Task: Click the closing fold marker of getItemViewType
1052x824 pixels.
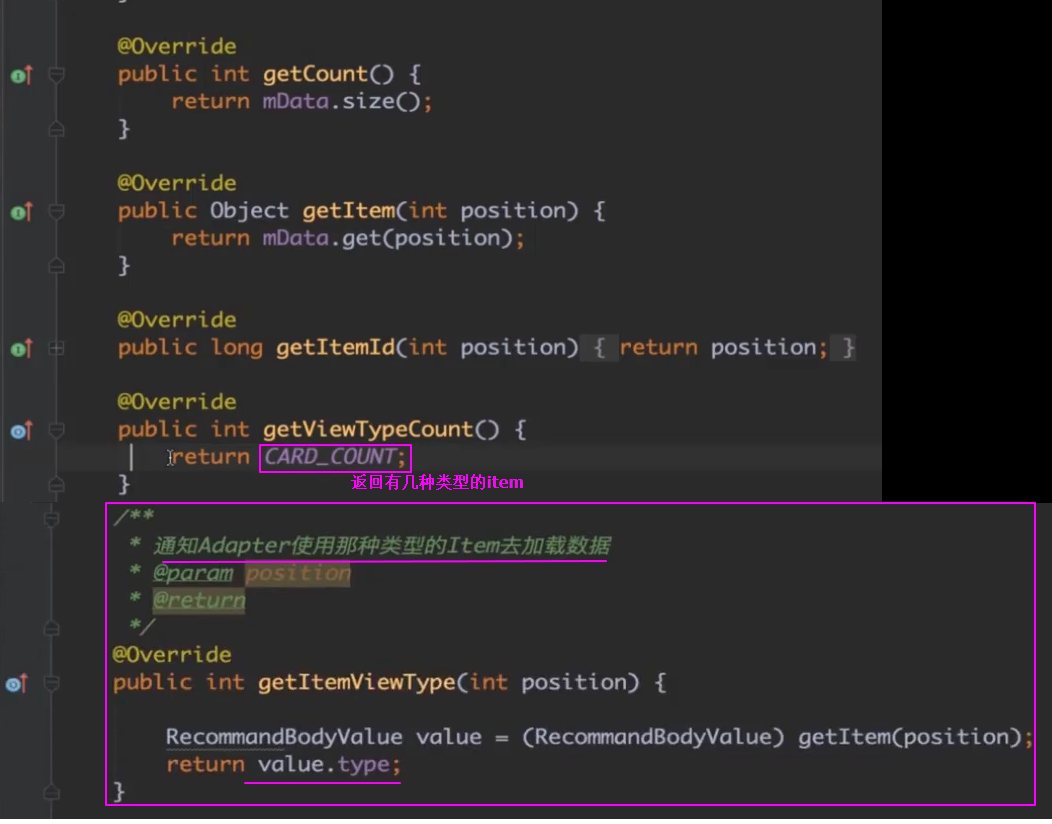Action: tap(52, 792)
